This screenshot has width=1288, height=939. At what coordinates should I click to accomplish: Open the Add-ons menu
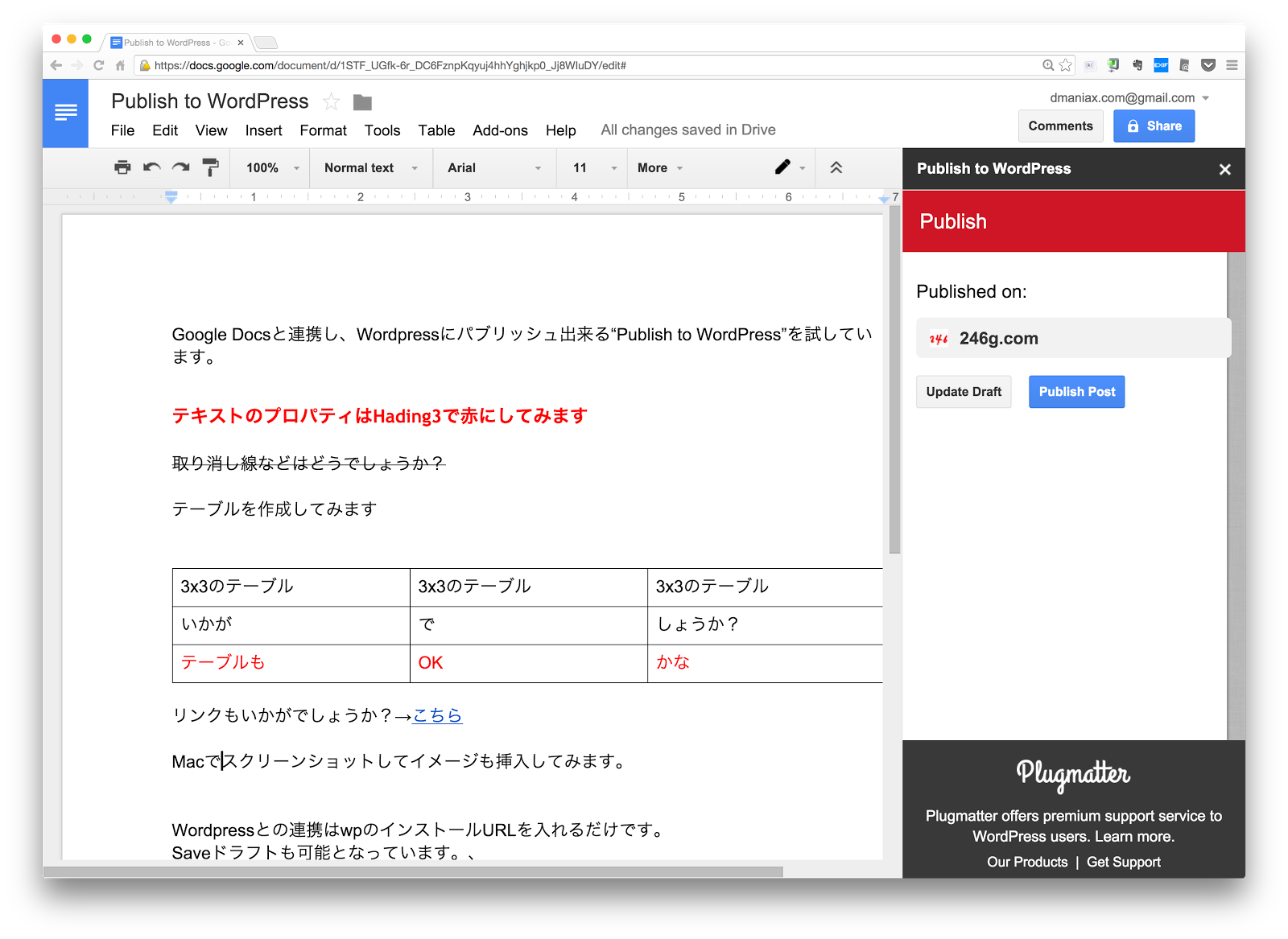click(500, 130)
